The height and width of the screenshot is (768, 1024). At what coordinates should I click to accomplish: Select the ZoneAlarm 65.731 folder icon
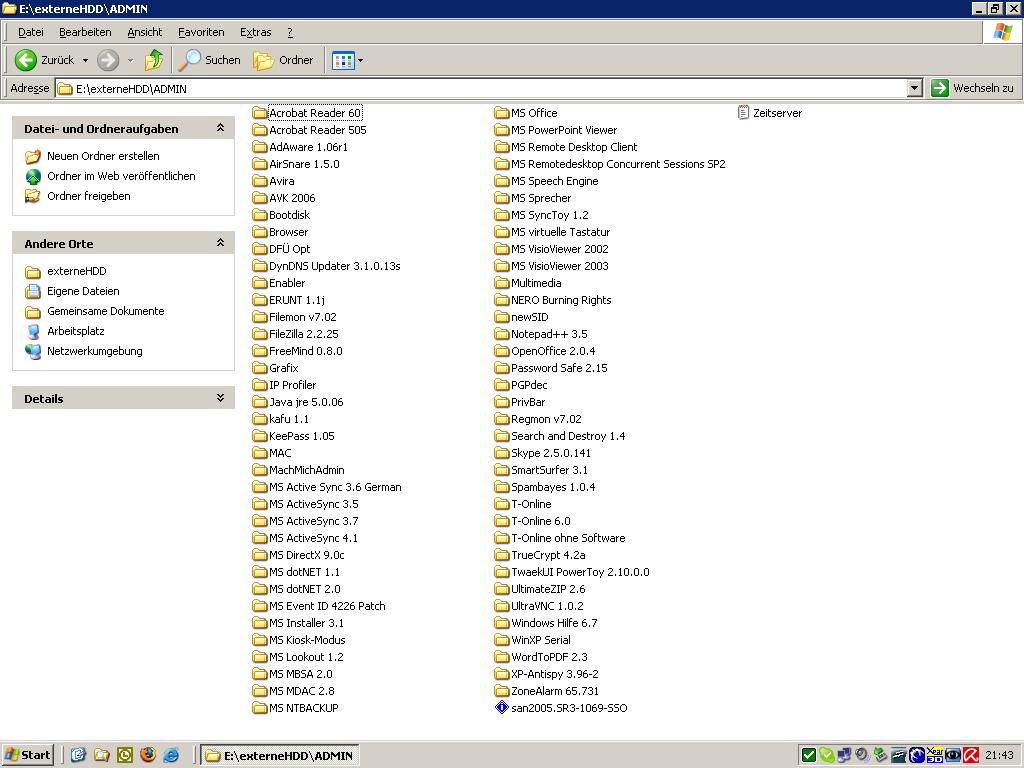pos(502,691)
